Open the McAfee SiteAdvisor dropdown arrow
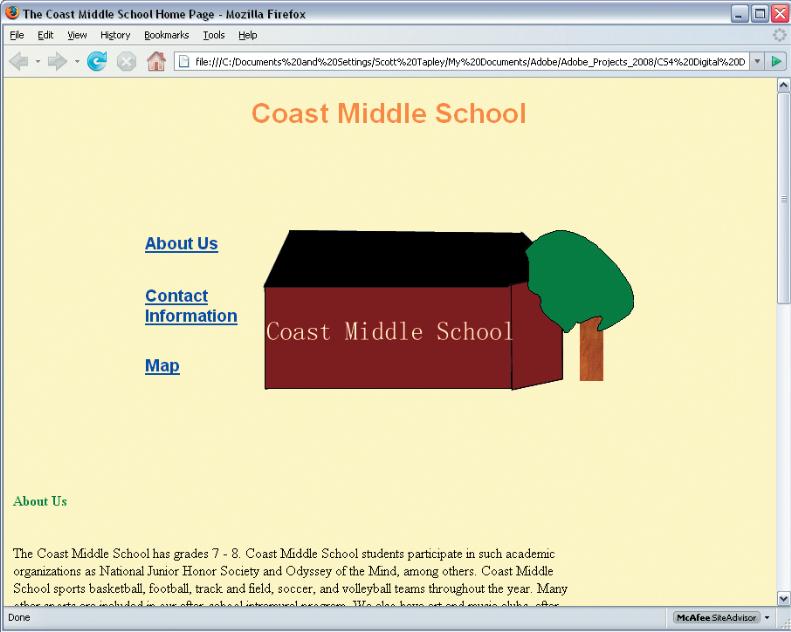 point(767,617)
